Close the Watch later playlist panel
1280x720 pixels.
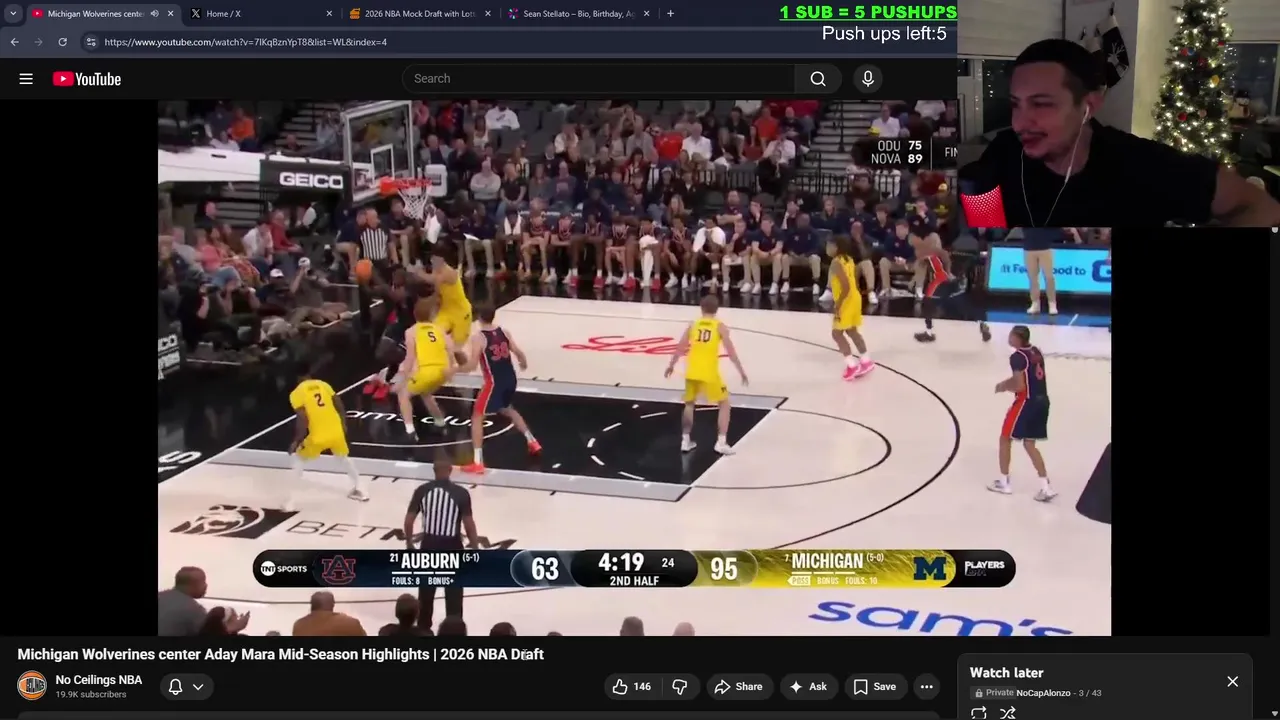pos(1232,682)
